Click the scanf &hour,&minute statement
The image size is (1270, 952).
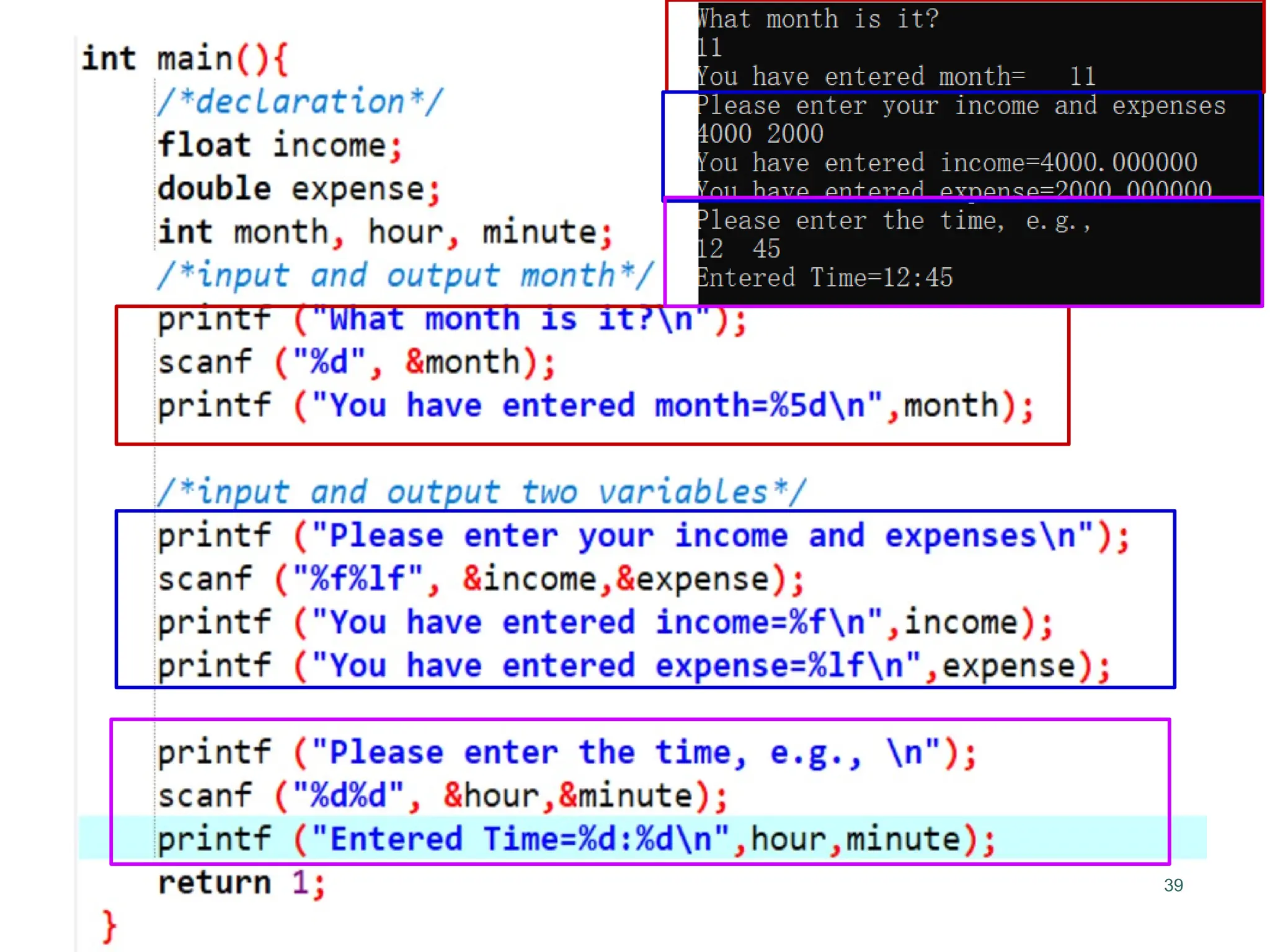(442, 797)
